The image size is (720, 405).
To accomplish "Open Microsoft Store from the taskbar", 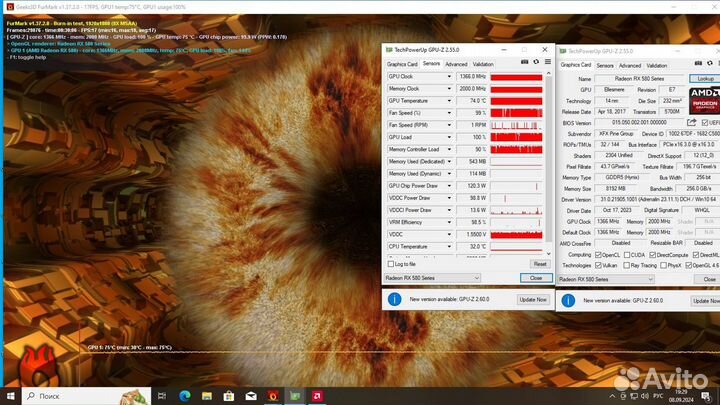I will pyautogui.click(x=229, y=396).
